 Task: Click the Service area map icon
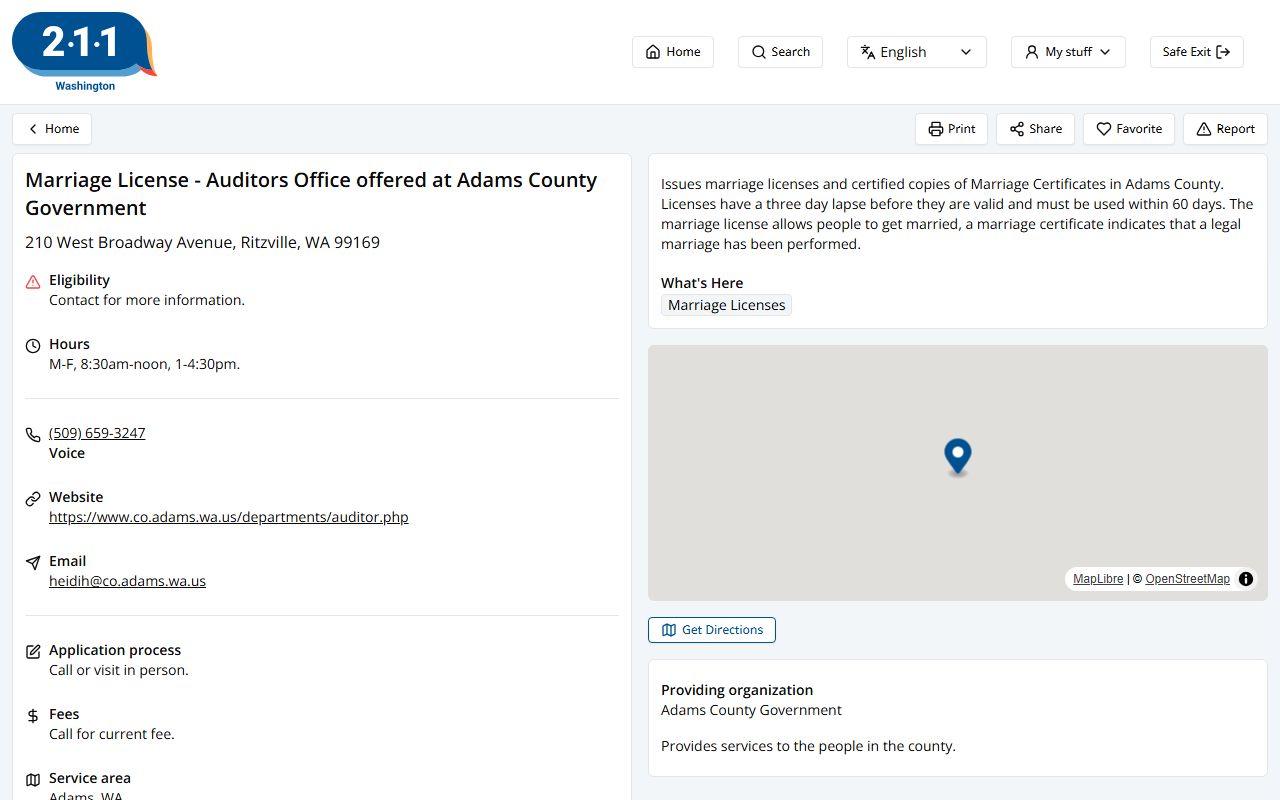33,780
